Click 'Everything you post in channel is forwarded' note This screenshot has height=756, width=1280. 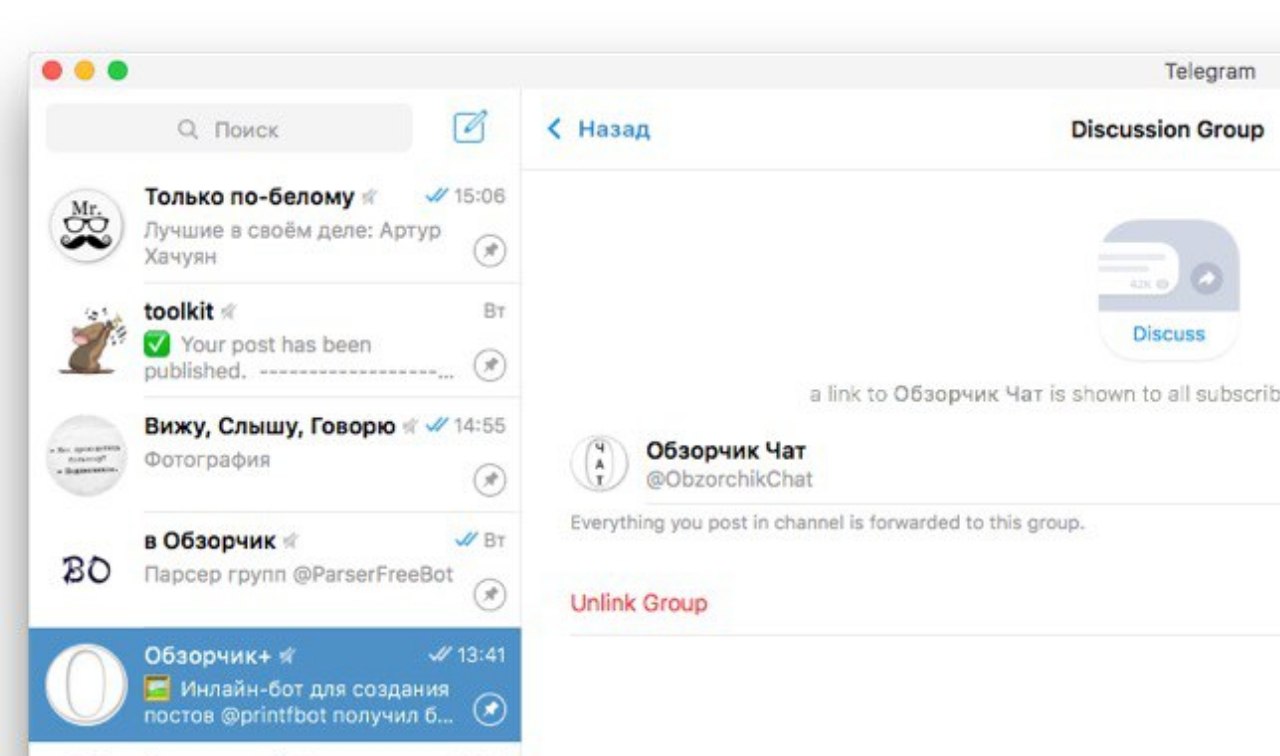tap(827, 522)
